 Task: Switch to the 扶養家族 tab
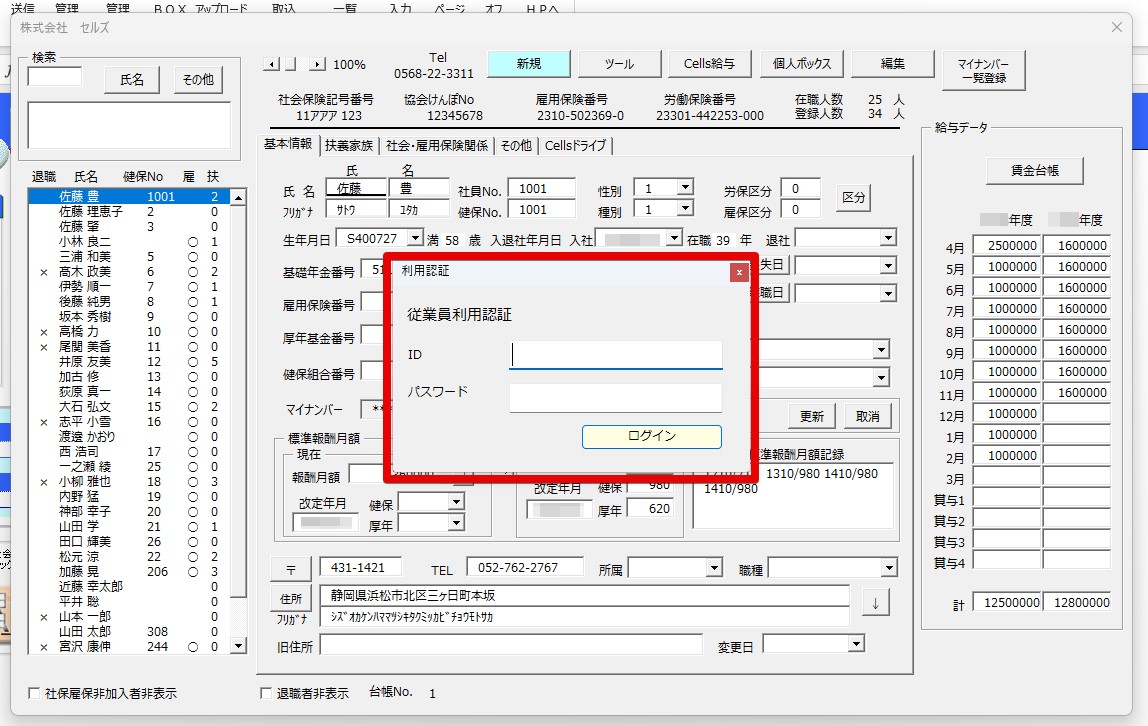349,146
